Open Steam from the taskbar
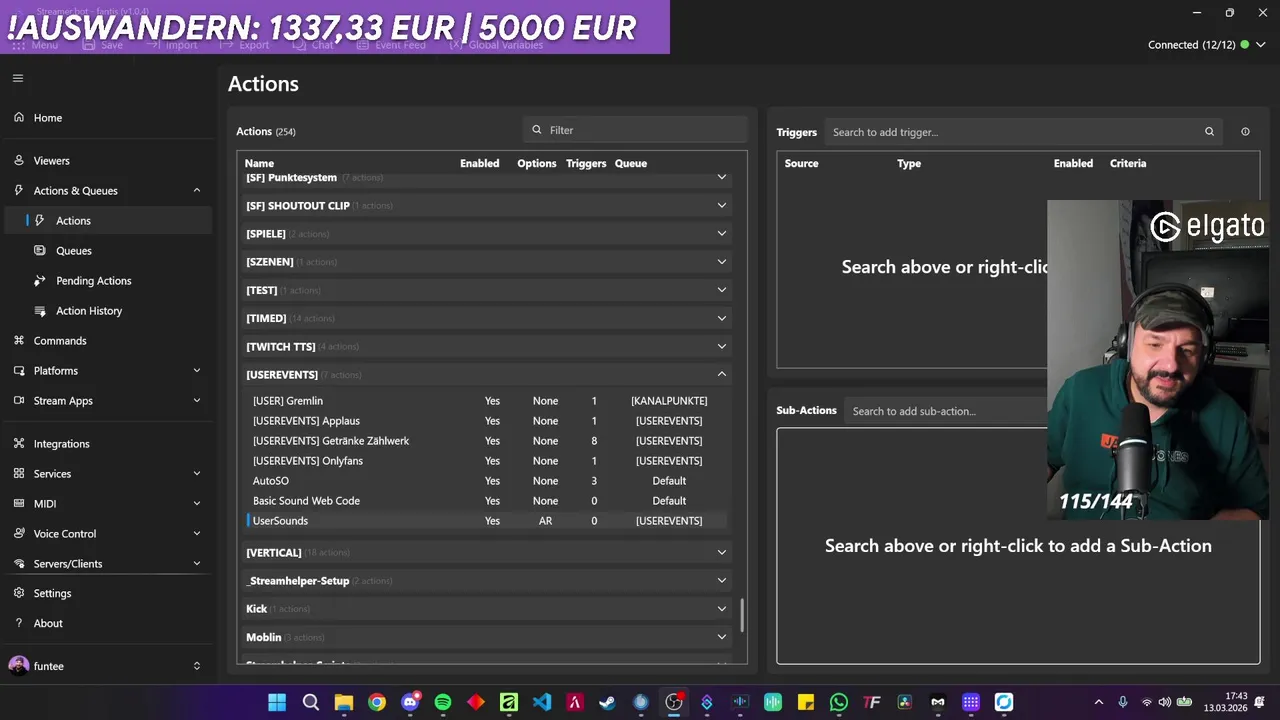Screen dimensions: 1280x720 coord(607,702)
